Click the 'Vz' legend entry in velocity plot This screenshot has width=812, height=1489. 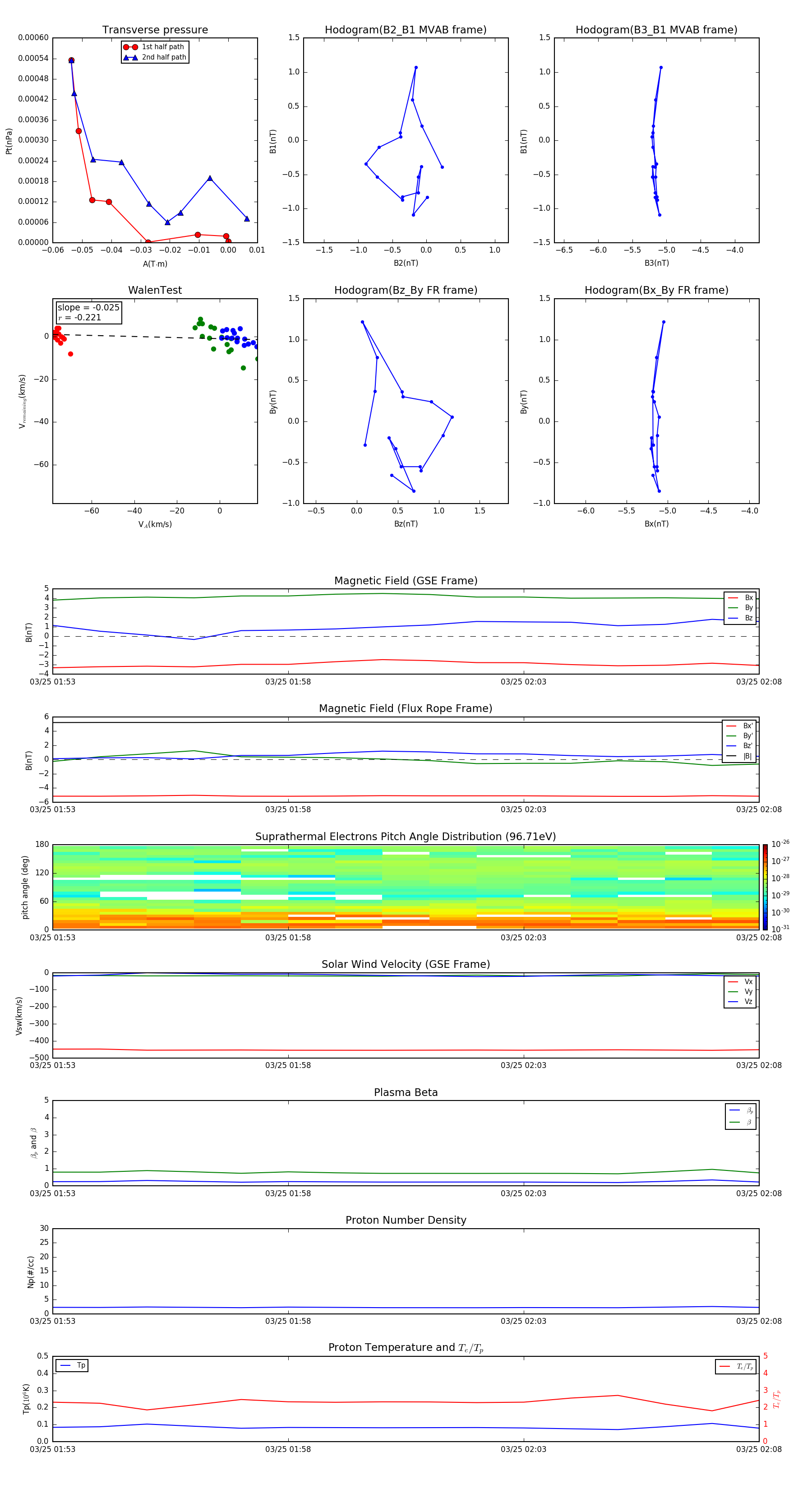tap(740, 1002)
